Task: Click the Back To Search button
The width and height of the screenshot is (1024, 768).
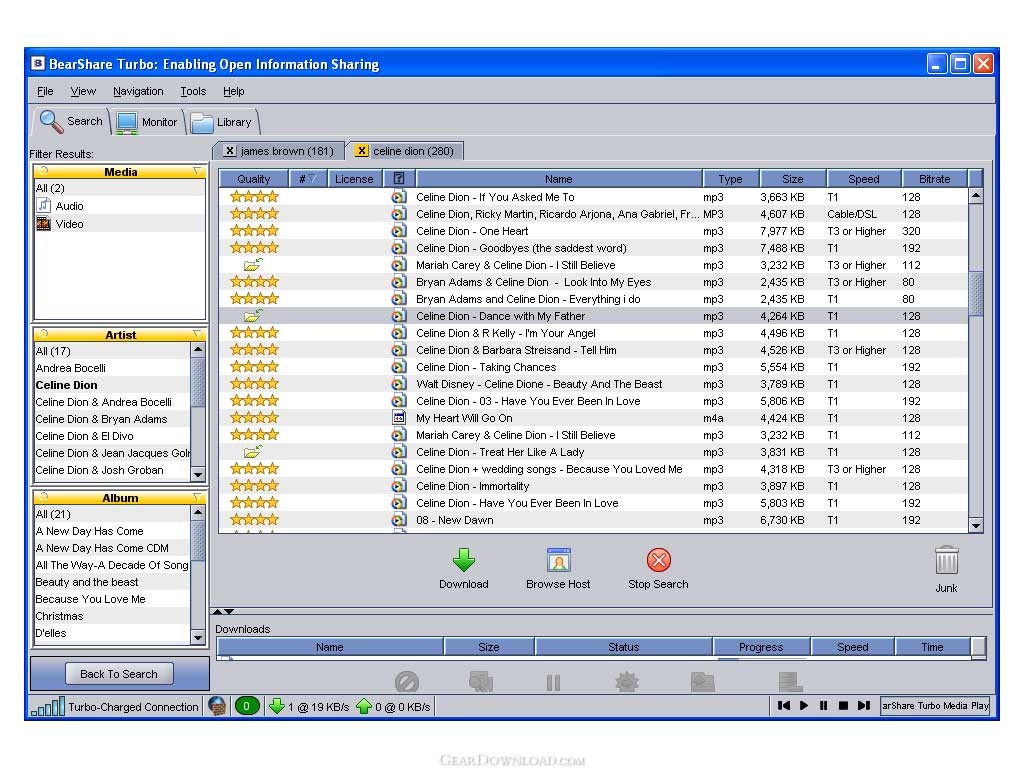Action: (119, 674)
